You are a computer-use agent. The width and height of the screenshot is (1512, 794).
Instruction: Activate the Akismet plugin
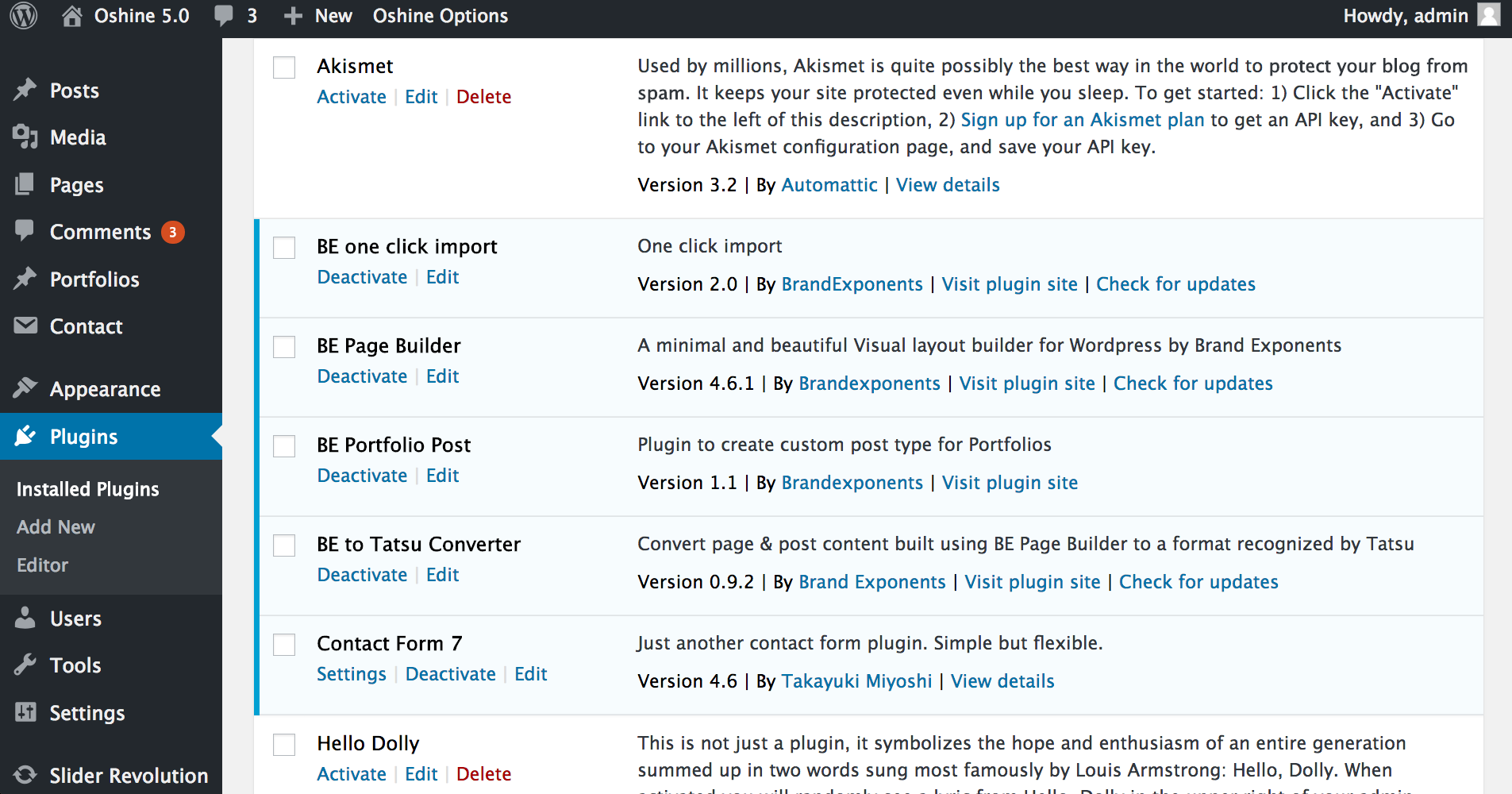[x=351, y=96]
